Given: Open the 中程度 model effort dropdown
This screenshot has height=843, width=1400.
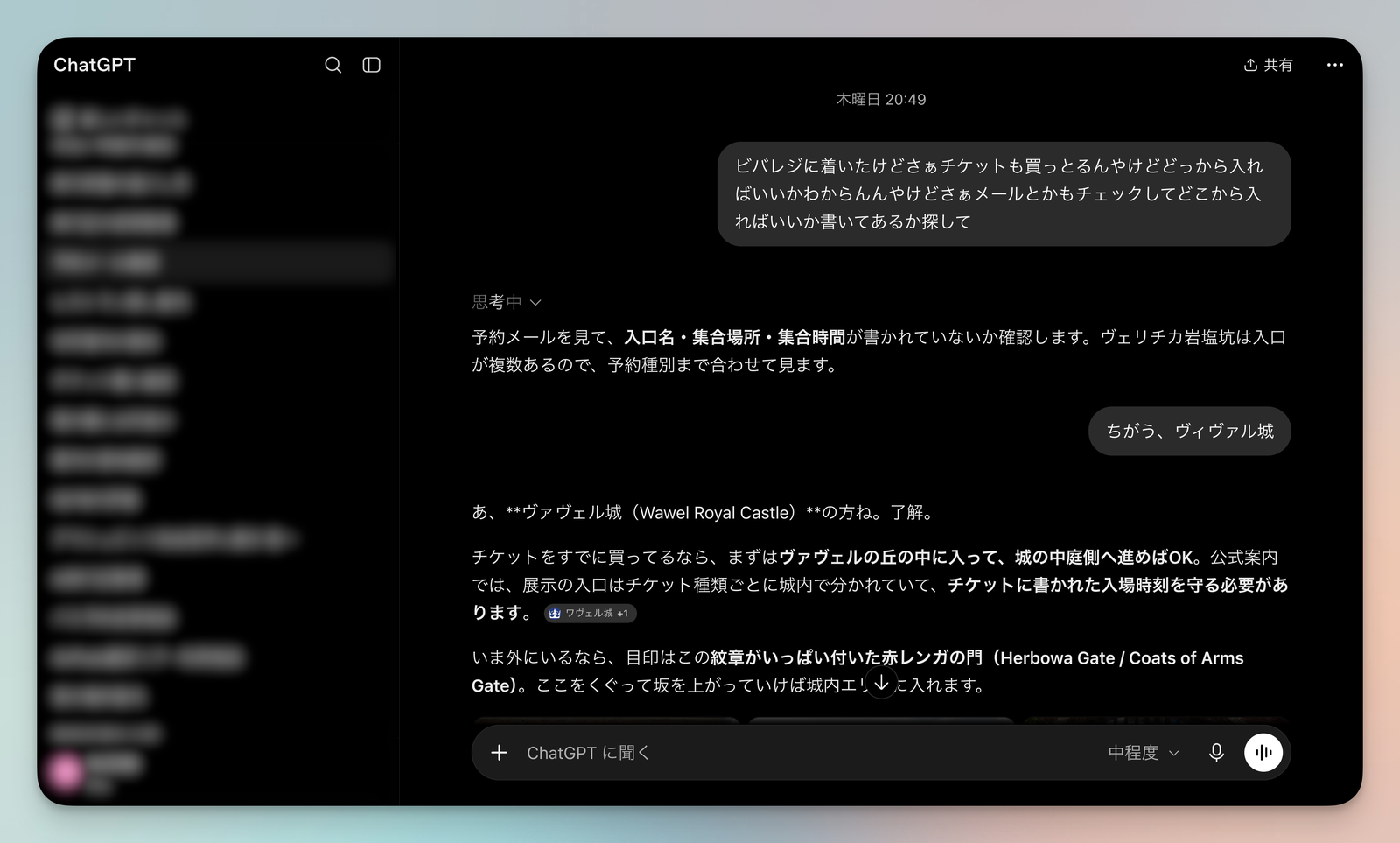Looking at the screenshot, I should (x=1144, y=753).
